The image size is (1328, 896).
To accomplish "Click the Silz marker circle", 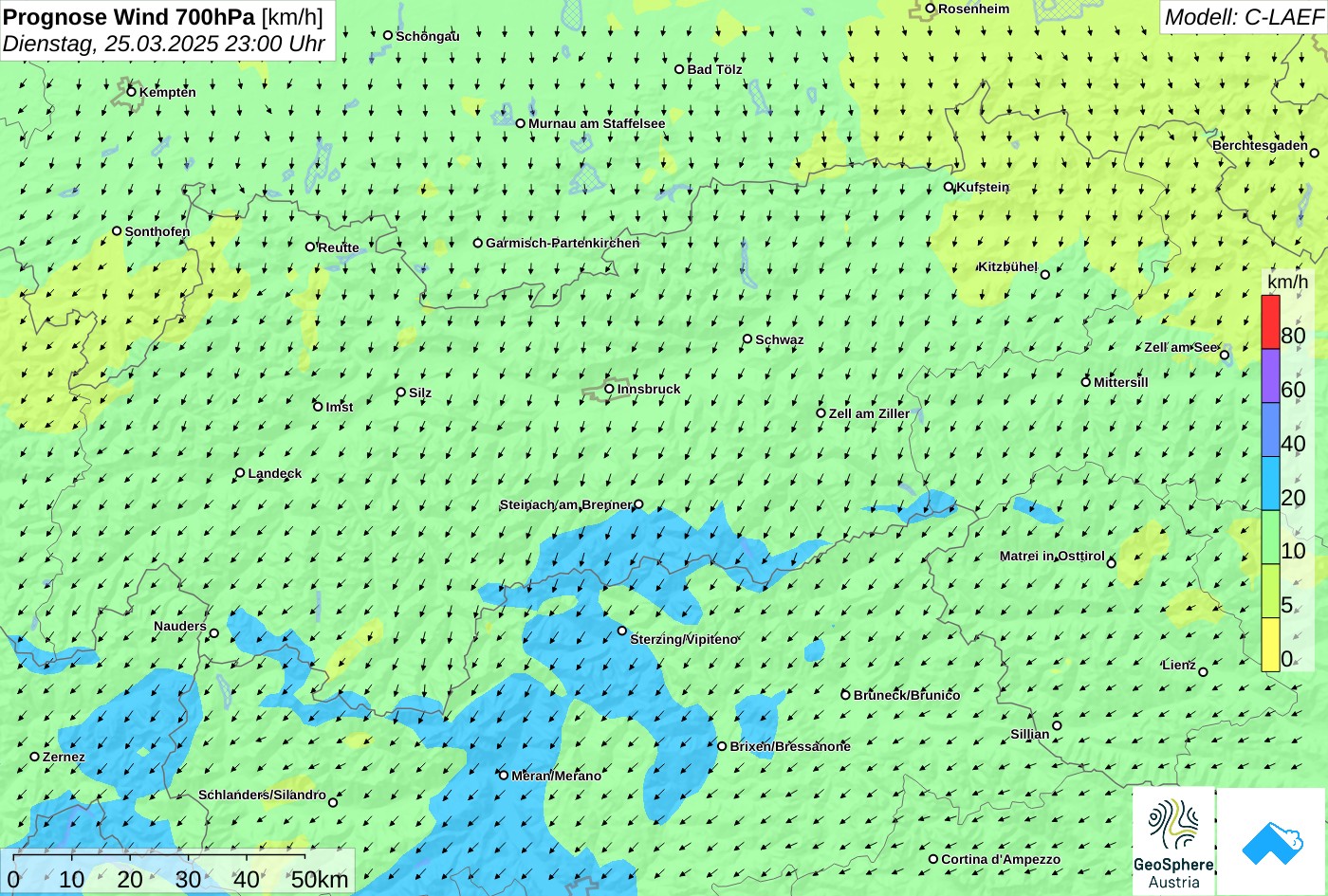I will (401, 392).
